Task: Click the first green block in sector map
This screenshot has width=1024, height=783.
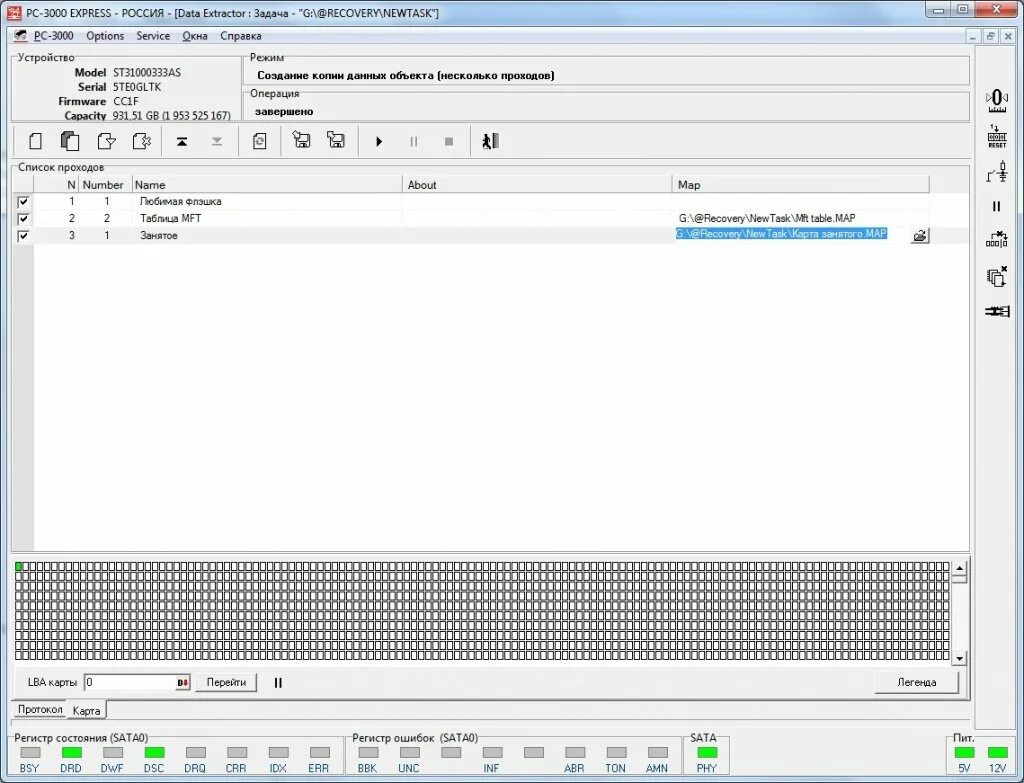Action: pos(19,566)
